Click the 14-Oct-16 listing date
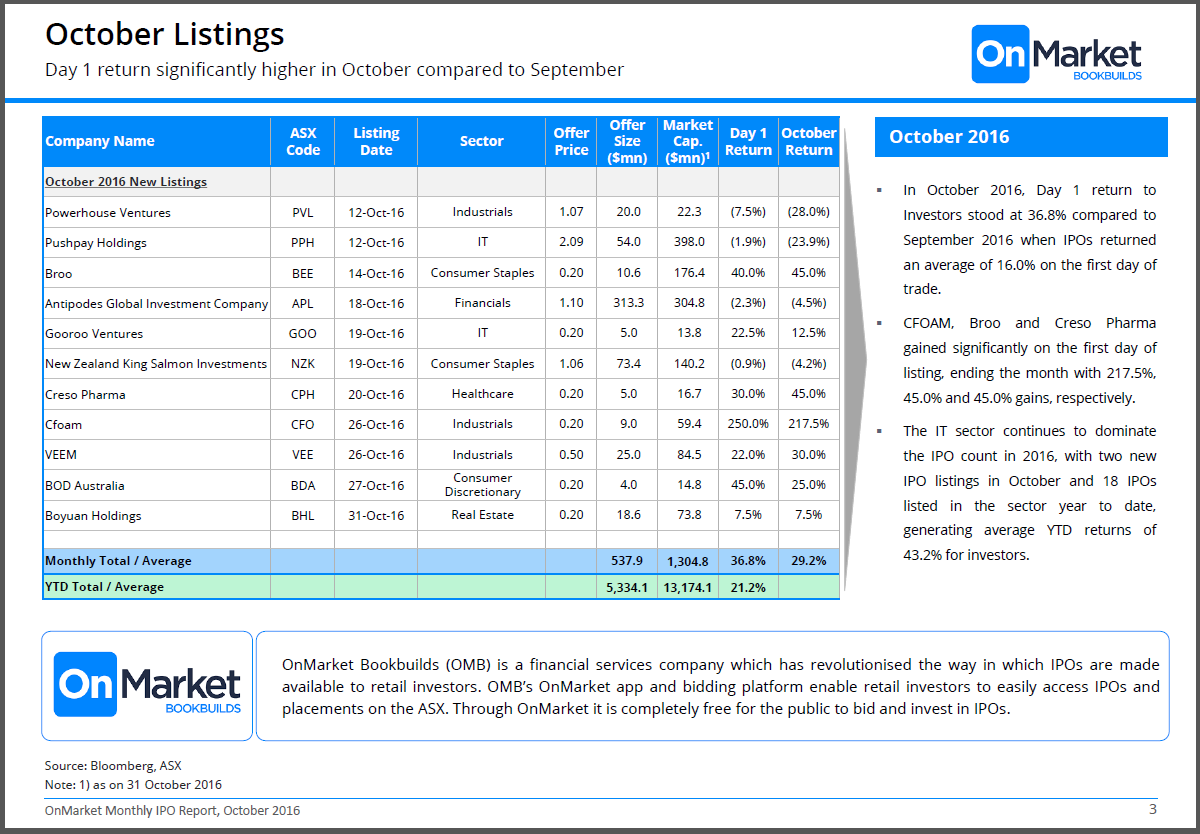 click(x=376, y=273)
